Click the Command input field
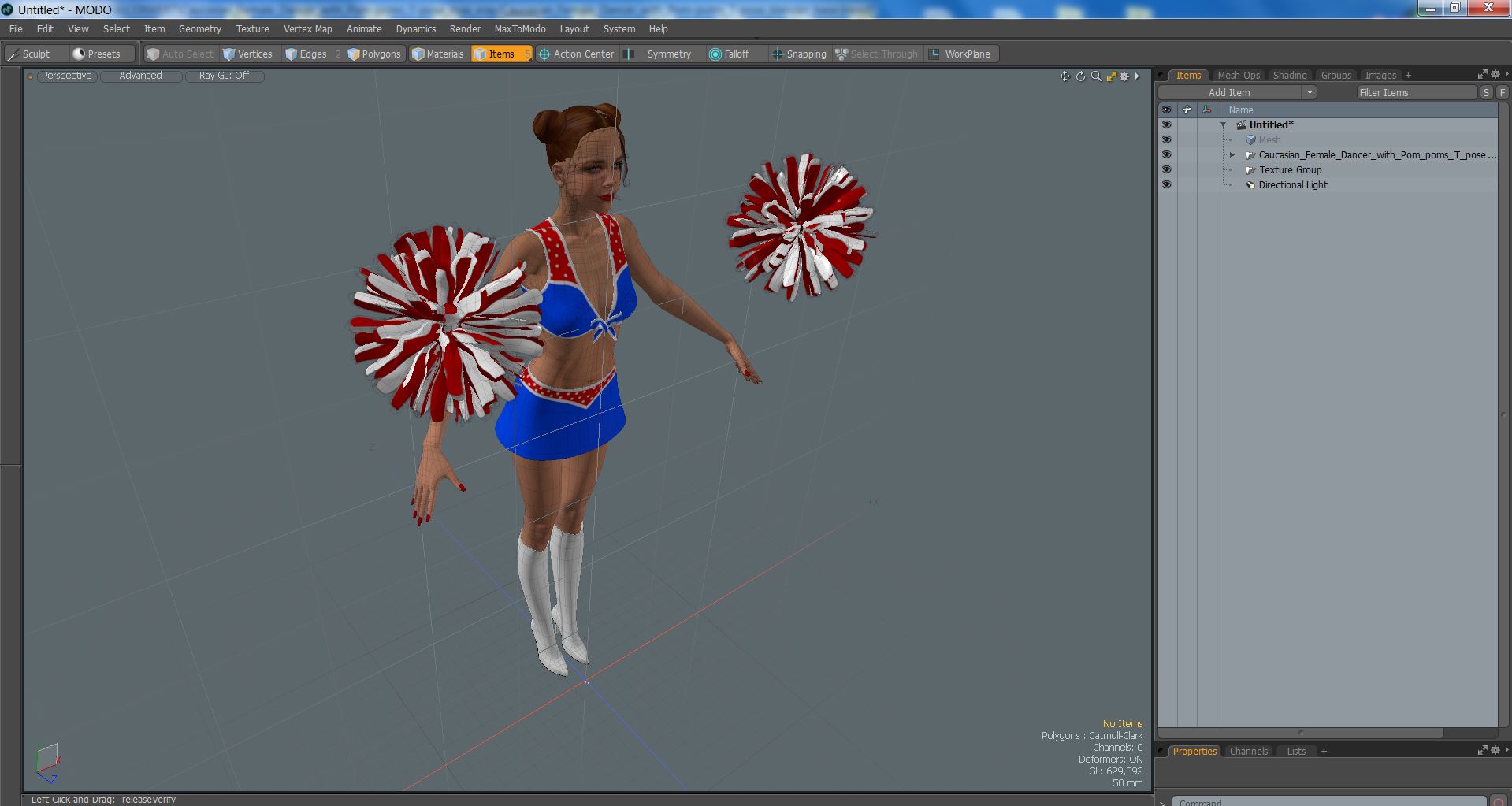The height and width of the screenshot is (806, 1512). pyautogui.click(x=1330, y=801)
